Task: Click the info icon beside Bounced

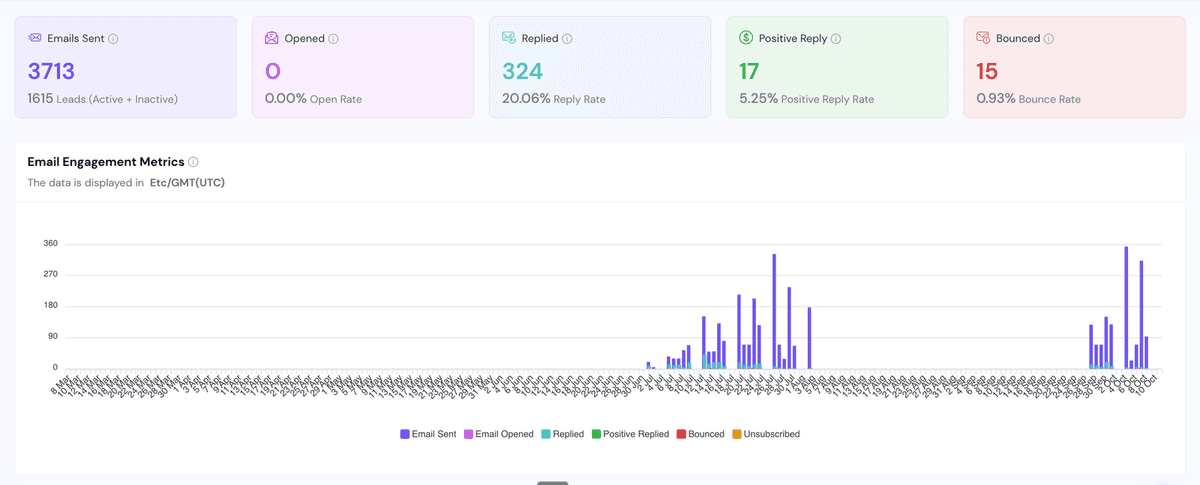Action: [1048, 39]
